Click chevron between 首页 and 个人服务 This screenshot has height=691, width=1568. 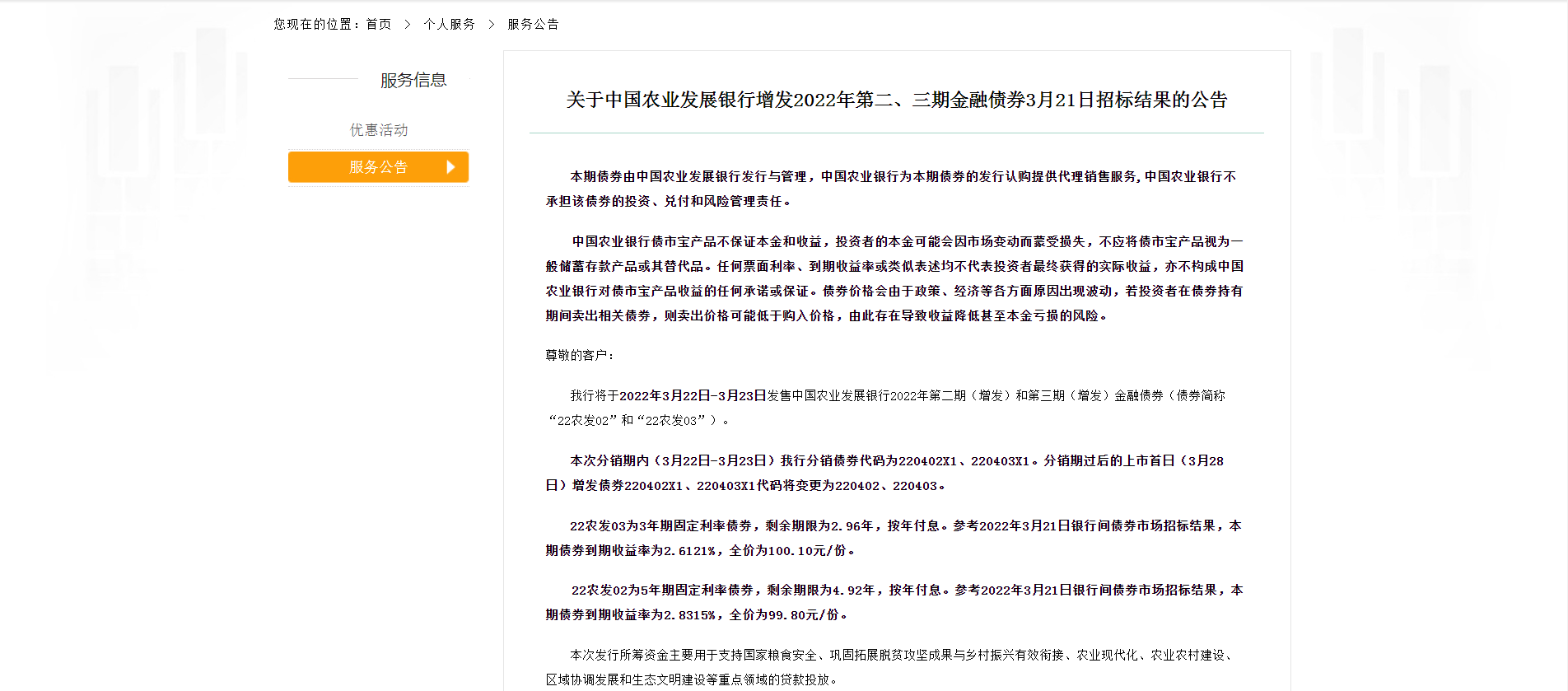coord(408,25)
